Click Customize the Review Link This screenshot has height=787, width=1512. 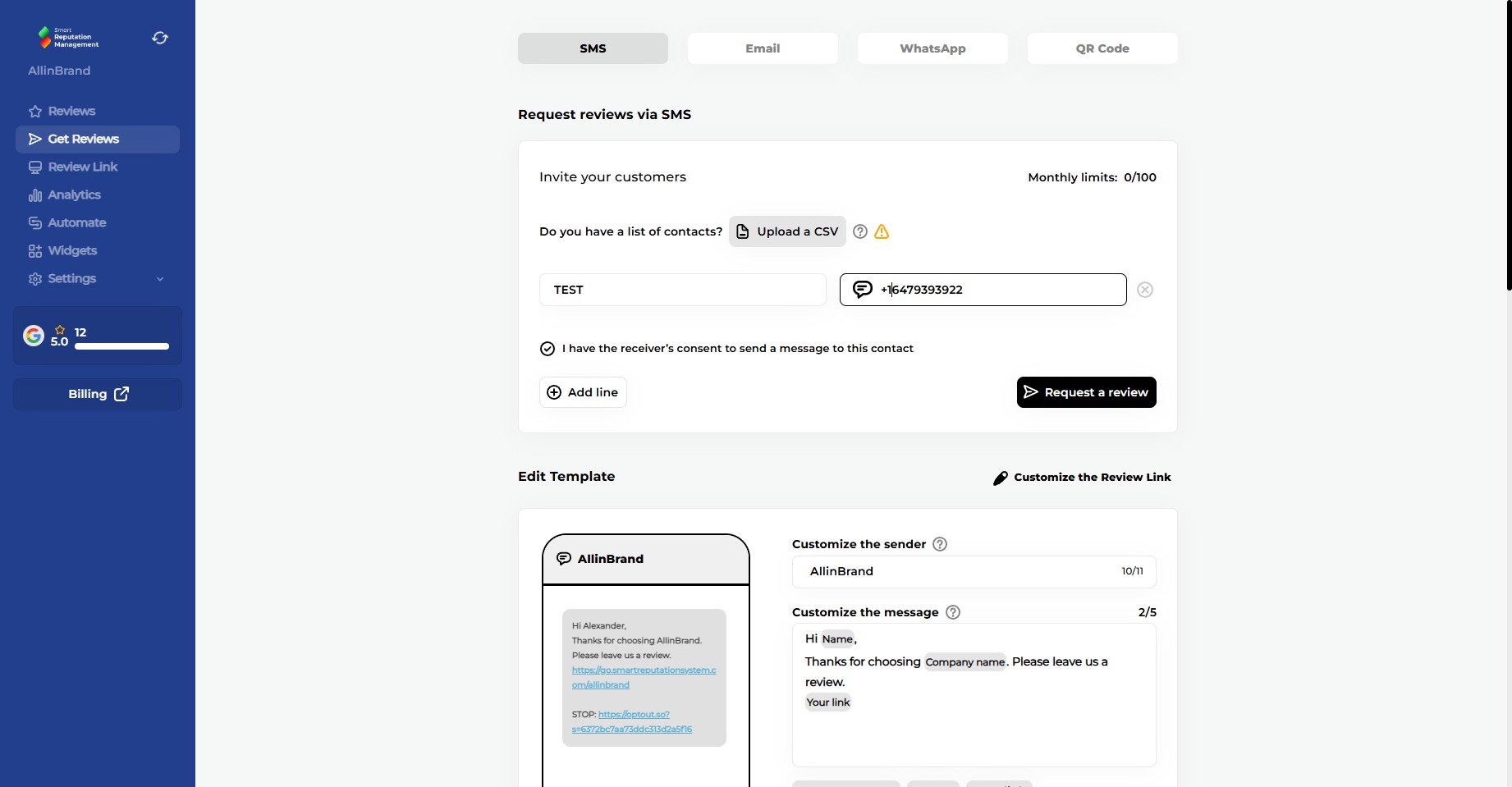point(1082,478)
